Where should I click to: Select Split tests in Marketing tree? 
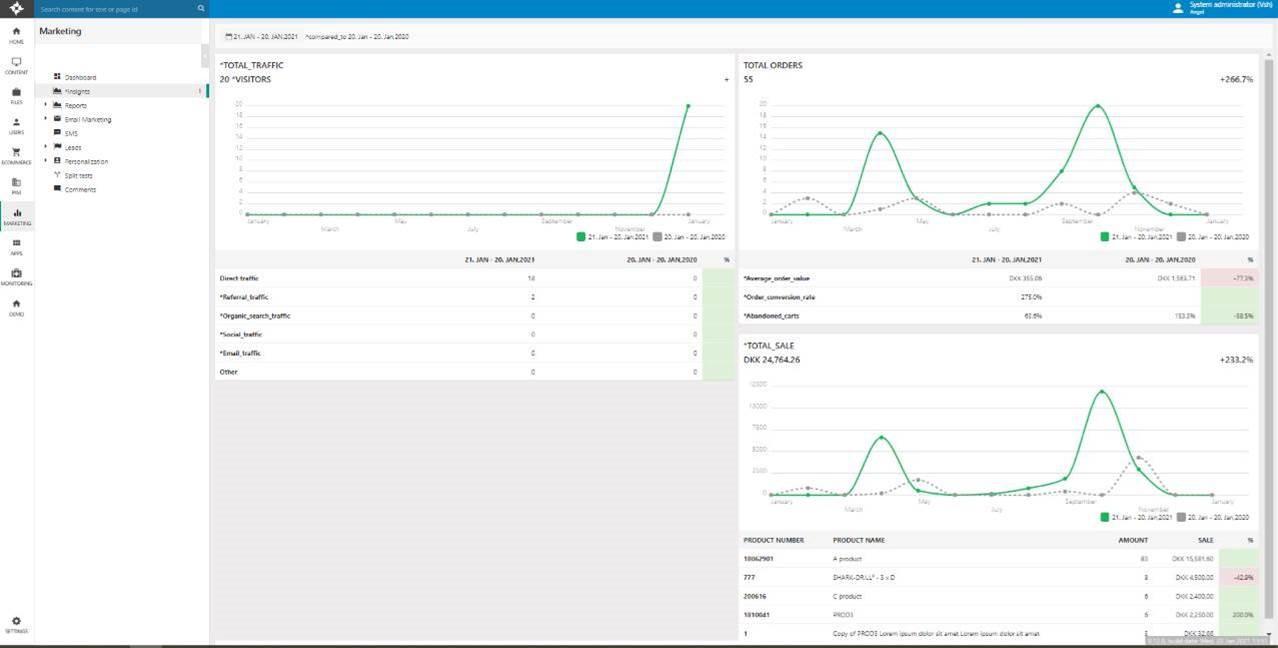(78, 175)
